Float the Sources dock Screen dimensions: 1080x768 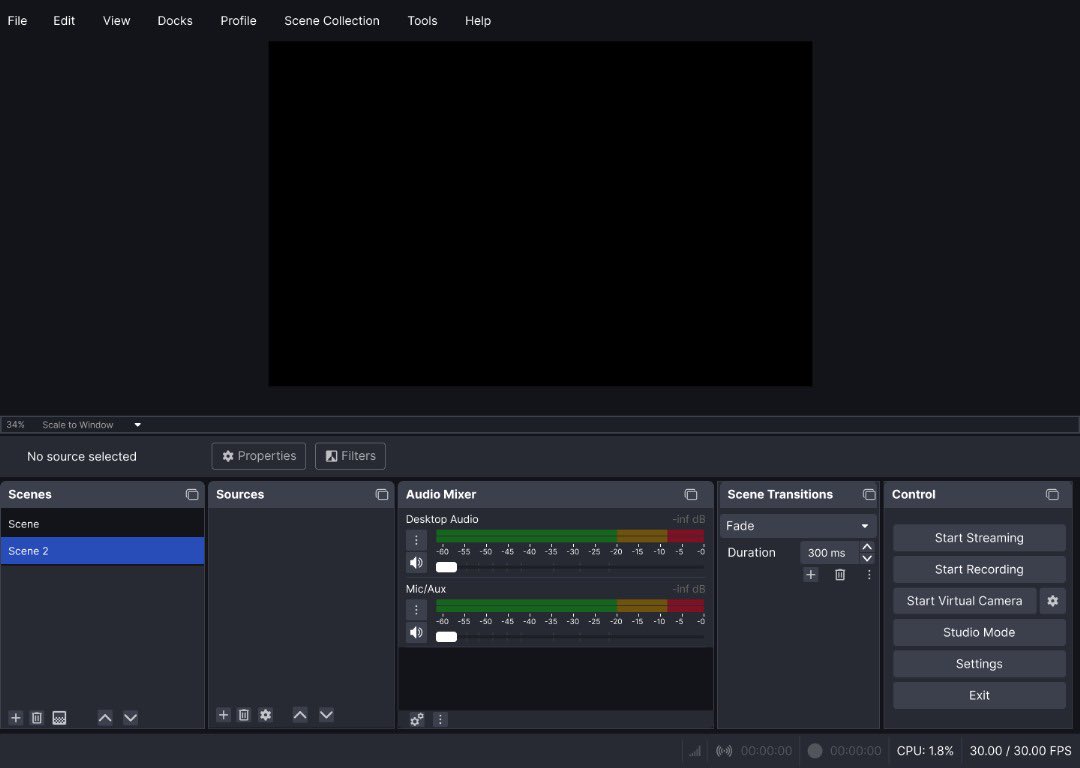pyautogui.click(x=382, y=495)
